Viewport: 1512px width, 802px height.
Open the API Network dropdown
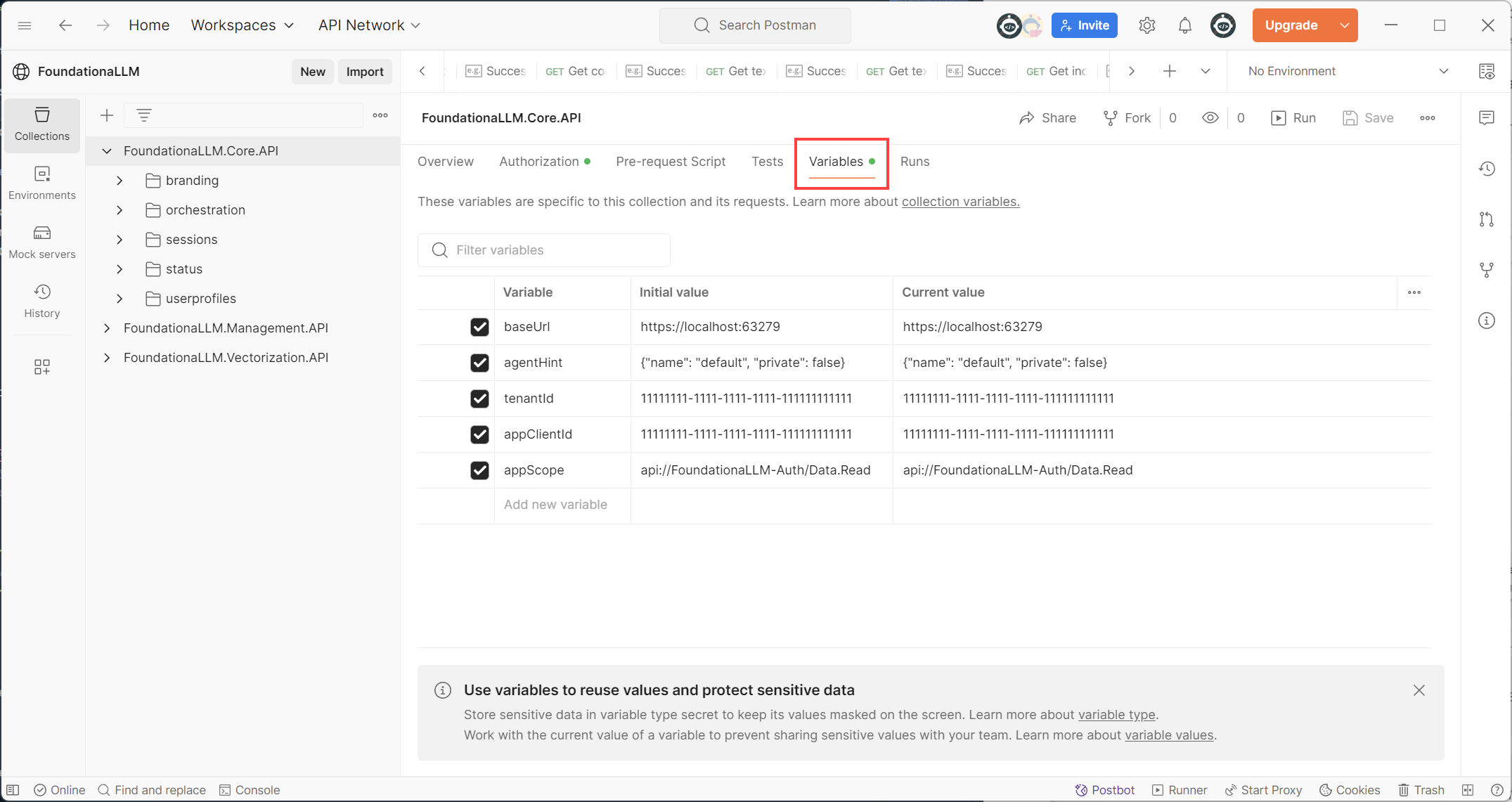(369, 25)
